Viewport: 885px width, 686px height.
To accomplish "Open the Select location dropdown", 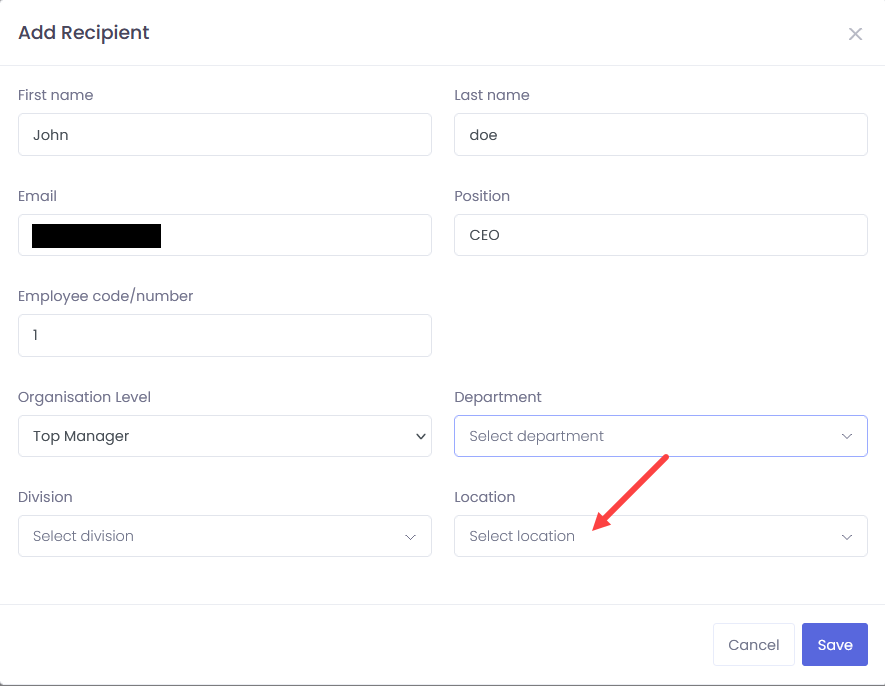I will pos(660,536).
